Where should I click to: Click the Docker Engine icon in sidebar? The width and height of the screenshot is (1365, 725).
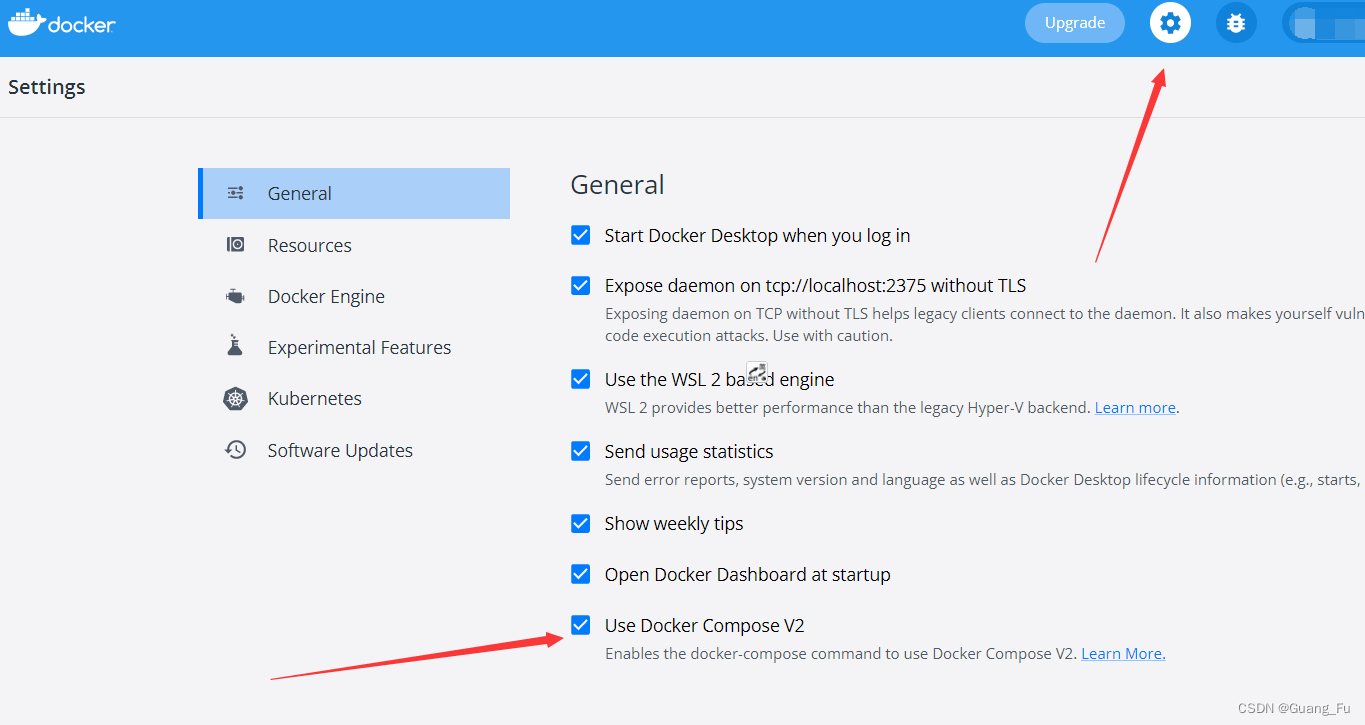click(x=235, y=296)
